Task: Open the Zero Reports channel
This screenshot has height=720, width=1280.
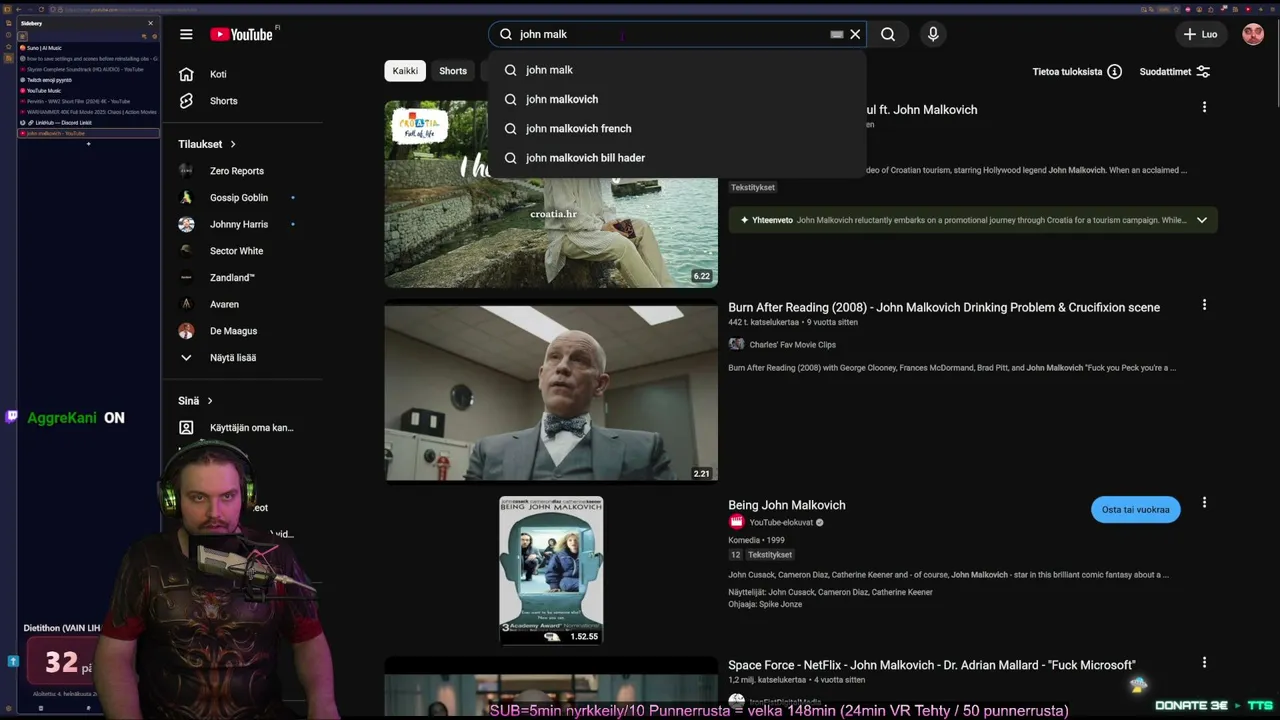Action: point(237,171)
